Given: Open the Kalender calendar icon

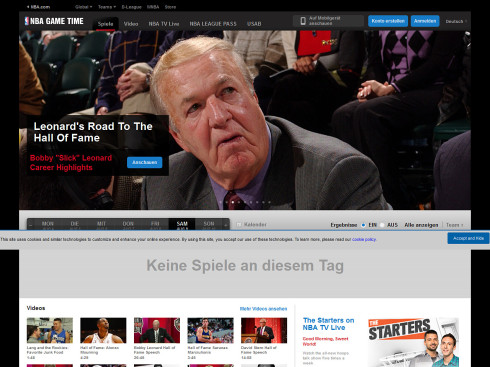Looking at the screenshot, I should point(239,225).
